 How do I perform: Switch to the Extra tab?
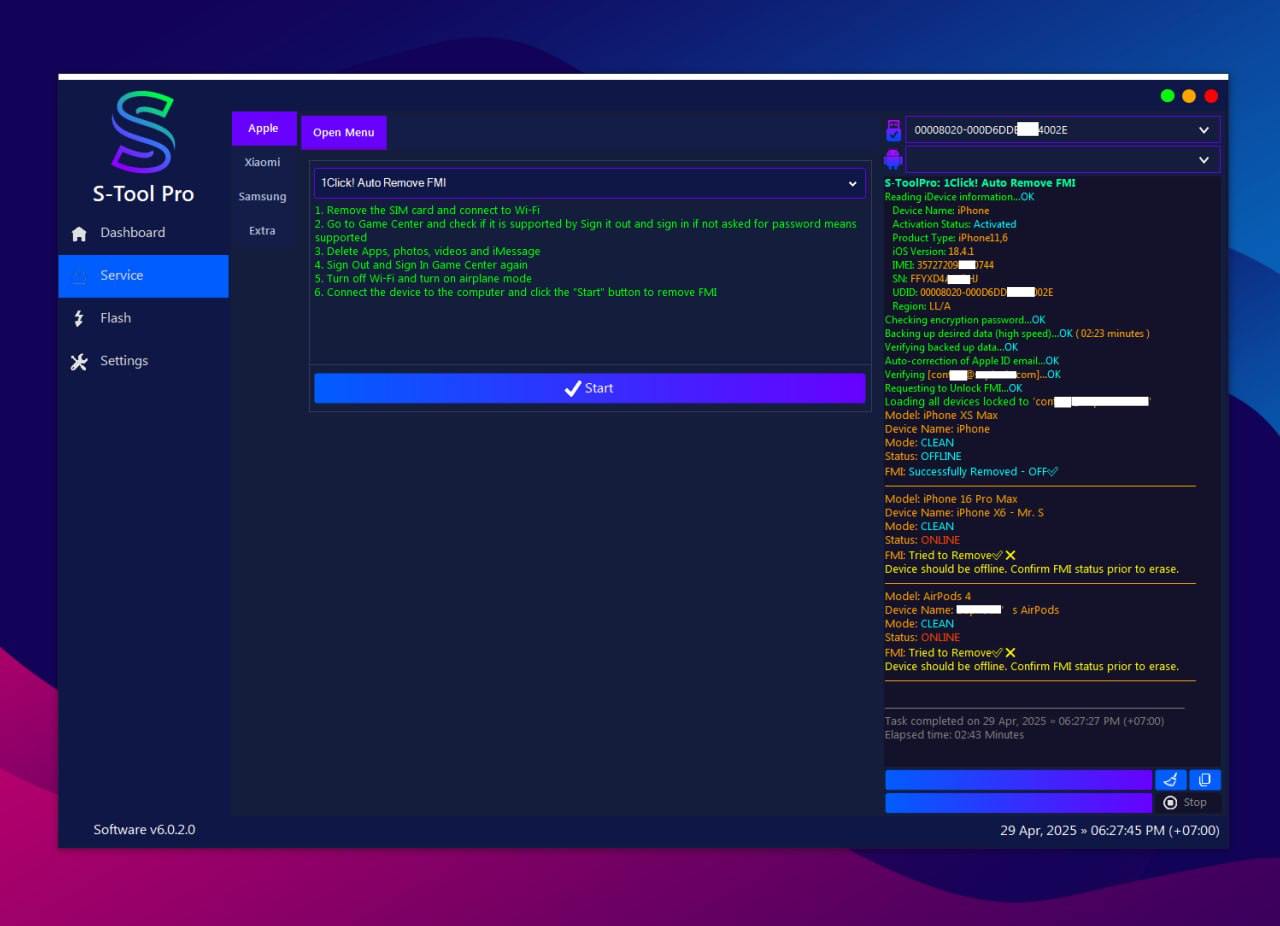[x=263, y=231]
